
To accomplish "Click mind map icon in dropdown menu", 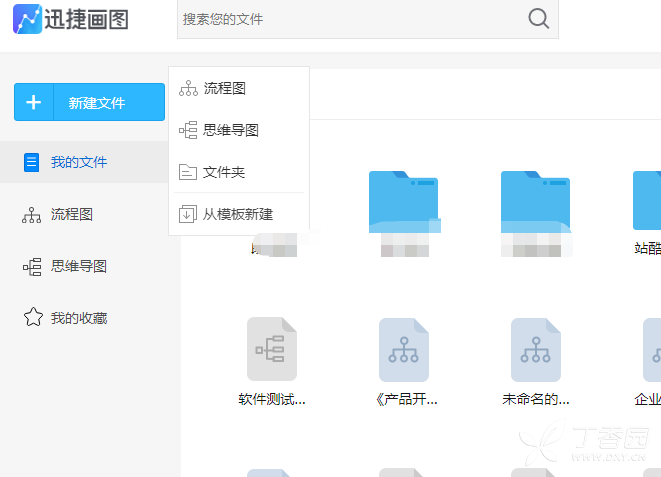I will (188, 130).
